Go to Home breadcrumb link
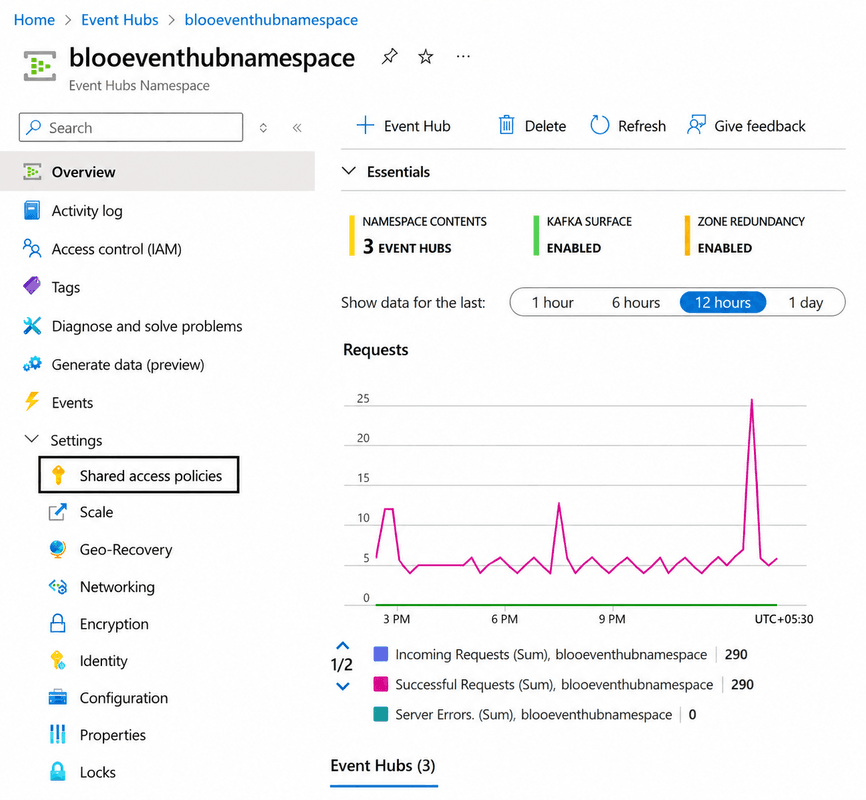This screenshot has width=866, height=800. [x=34, y=20]
